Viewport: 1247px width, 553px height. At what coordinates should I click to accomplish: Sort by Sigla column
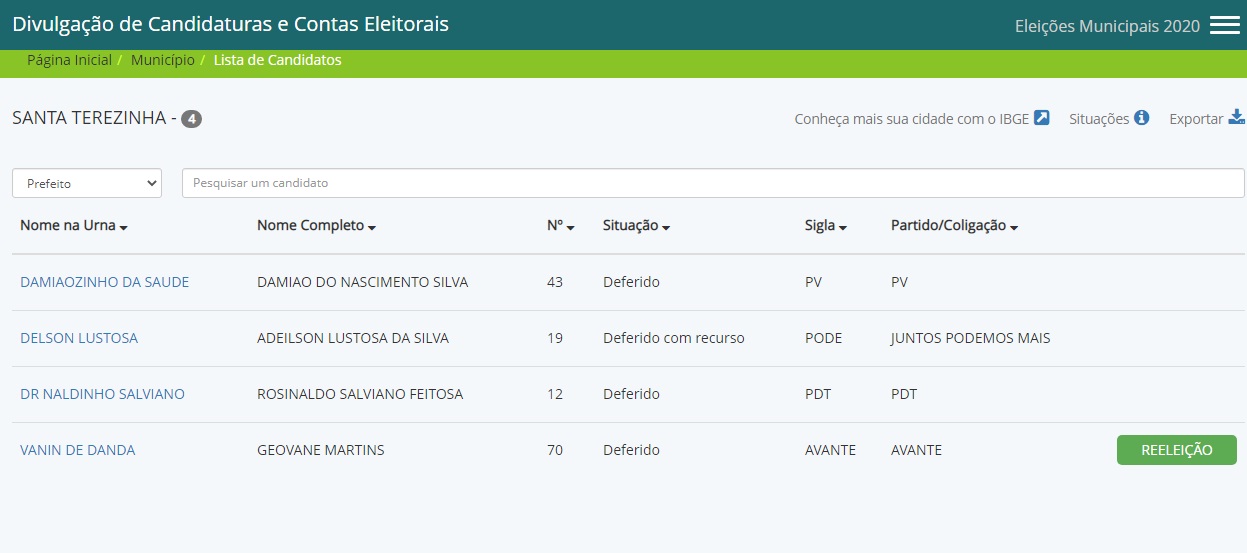point(825,226)
